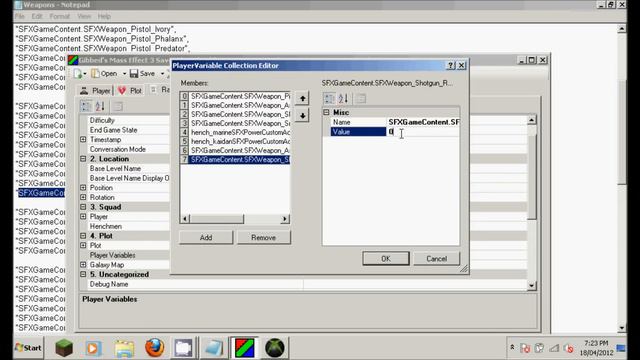Click the Add member button
The image size is (640, 360).
[206, 238]
